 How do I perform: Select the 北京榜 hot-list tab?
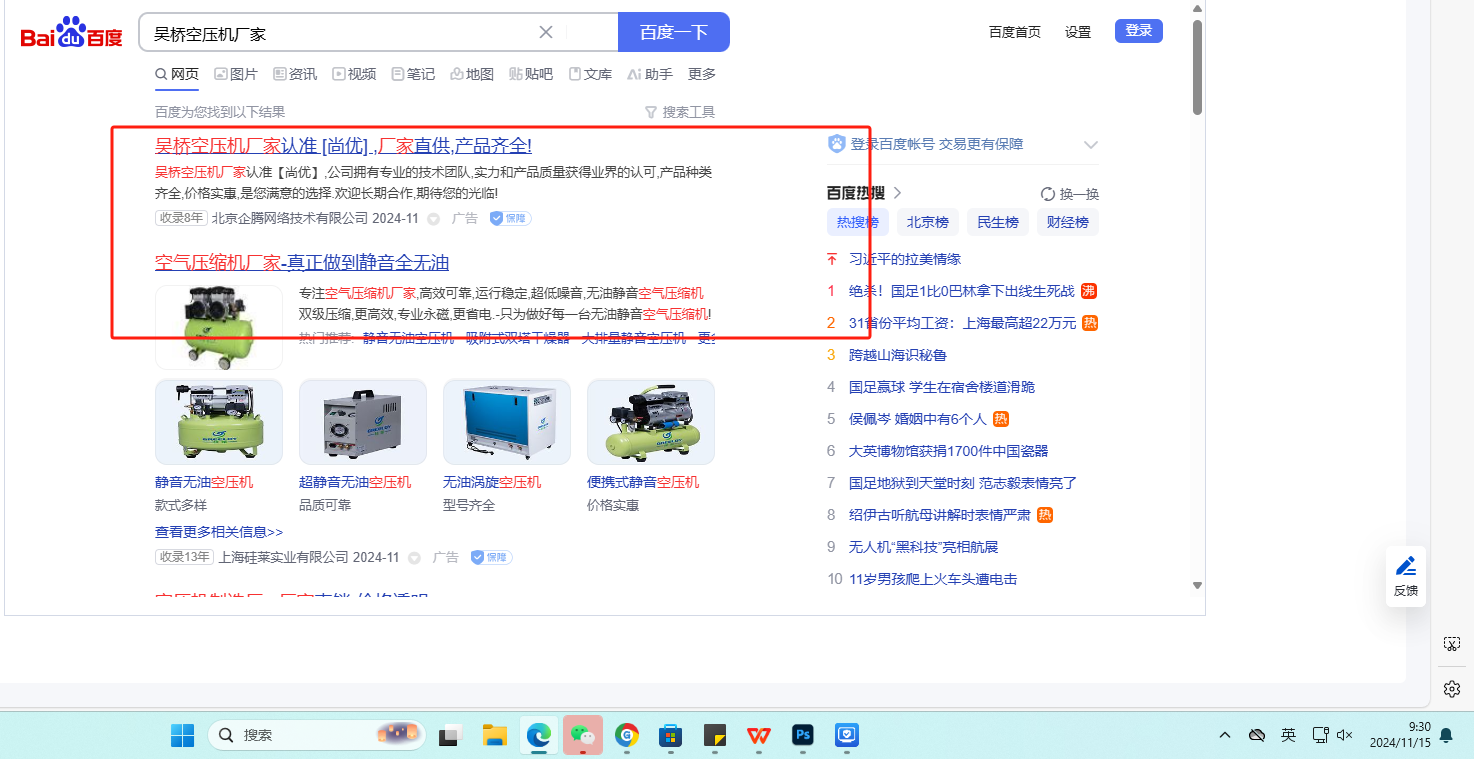(928, 222)
